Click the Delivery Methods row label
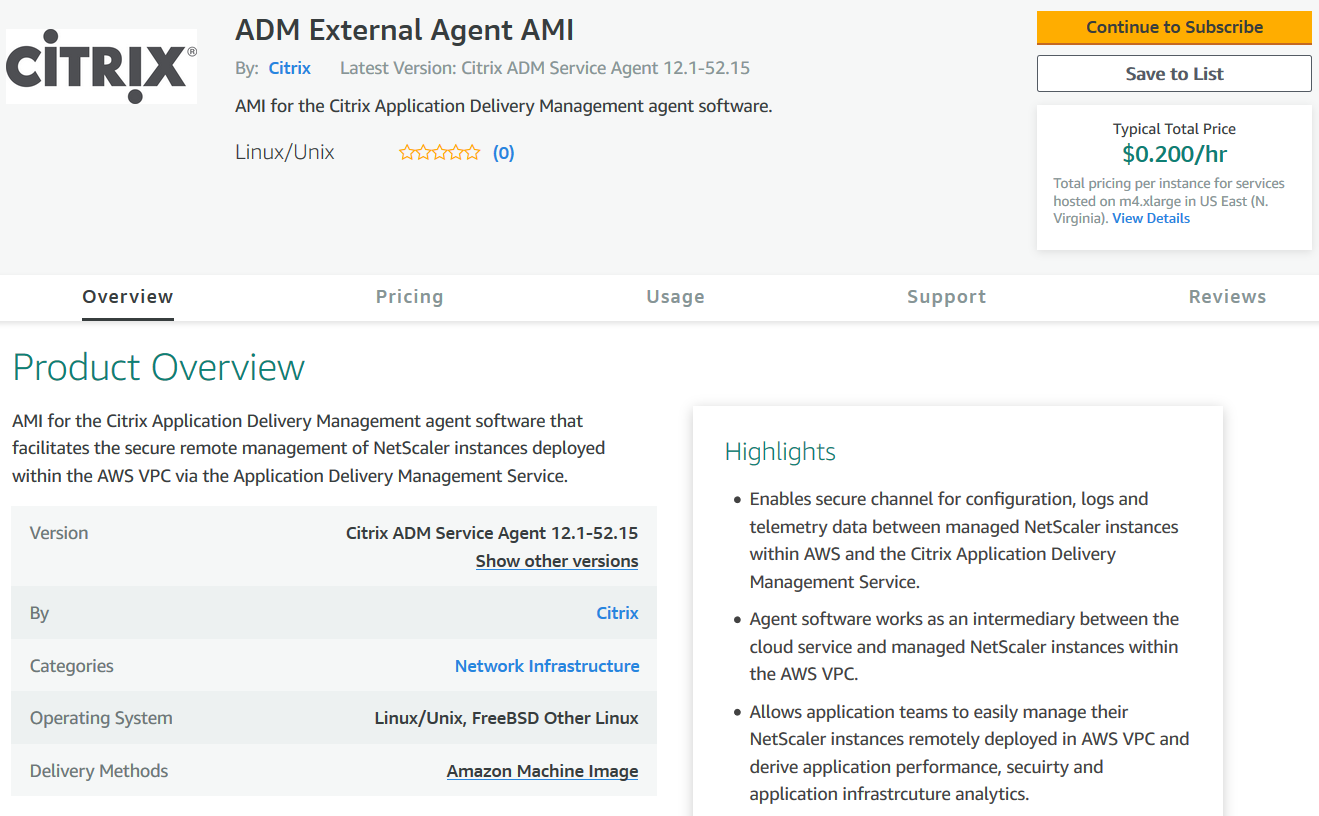This screenshot has height=816, width=1319. [x=99, y=771]
